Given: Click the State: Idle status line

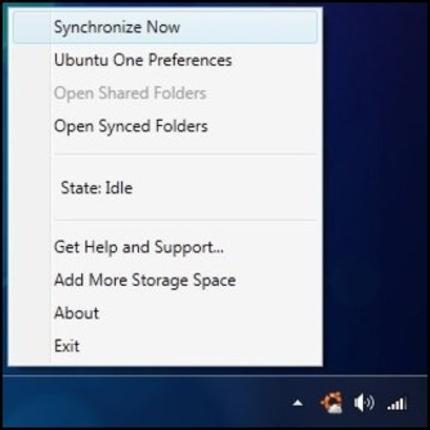Looking at the screenshot, I should pos(97,188).
